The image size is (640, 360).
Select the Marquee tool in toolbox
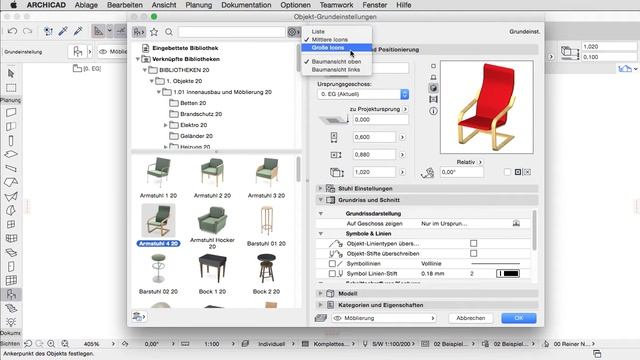coord(11,88)
